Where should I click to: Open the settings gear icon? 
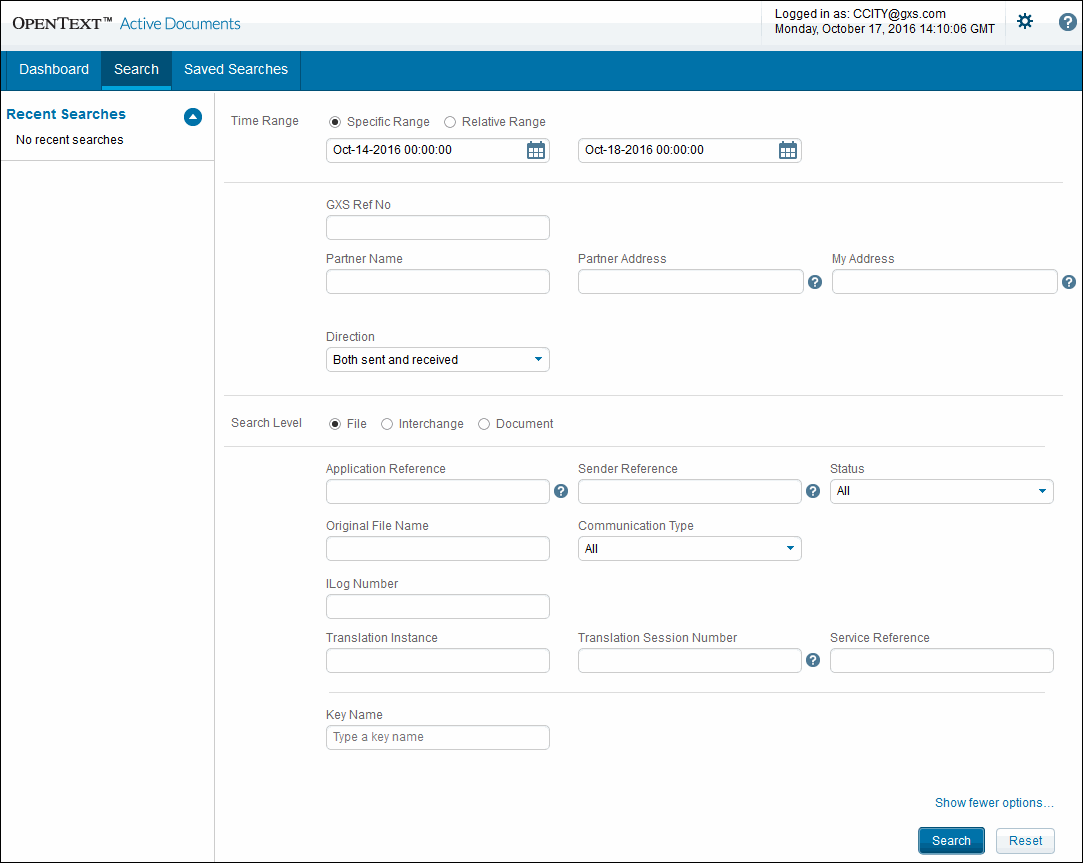point(1025,21)
